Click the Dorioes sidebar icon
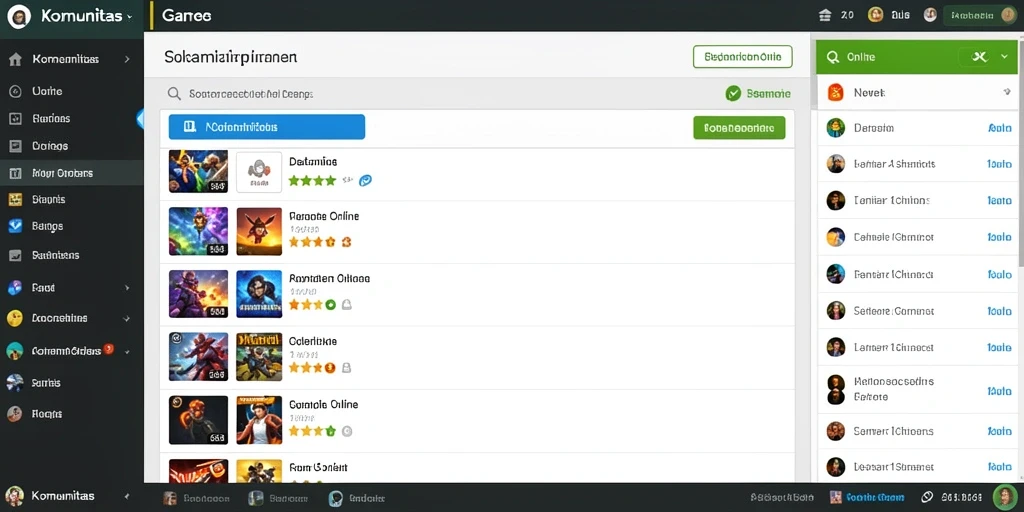Image resolution: width=1024 pixels, height=512 pixels. click(x=15, y=146)
